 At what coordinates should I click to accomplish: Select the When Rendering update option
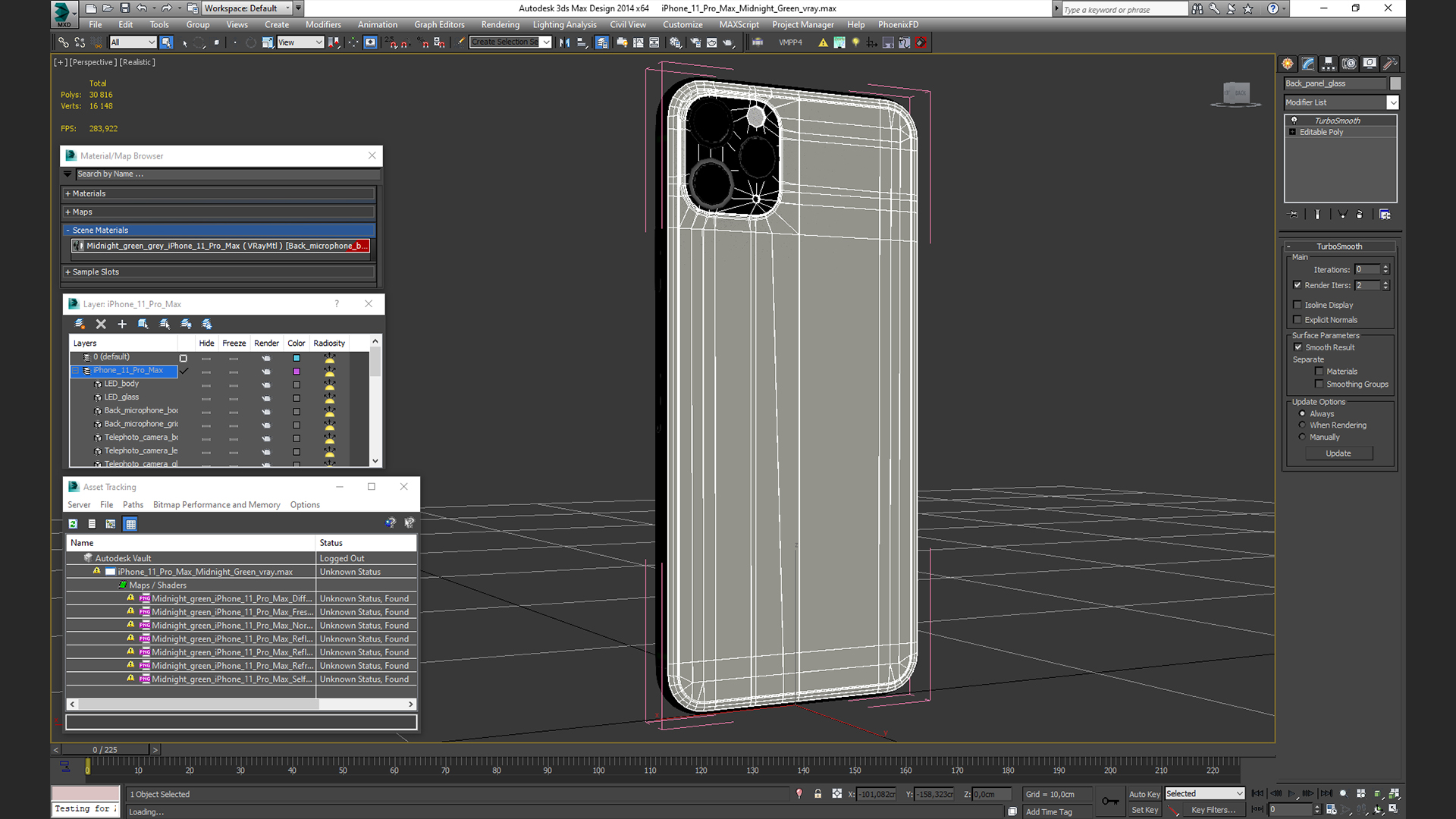[x=1302, y=425]
